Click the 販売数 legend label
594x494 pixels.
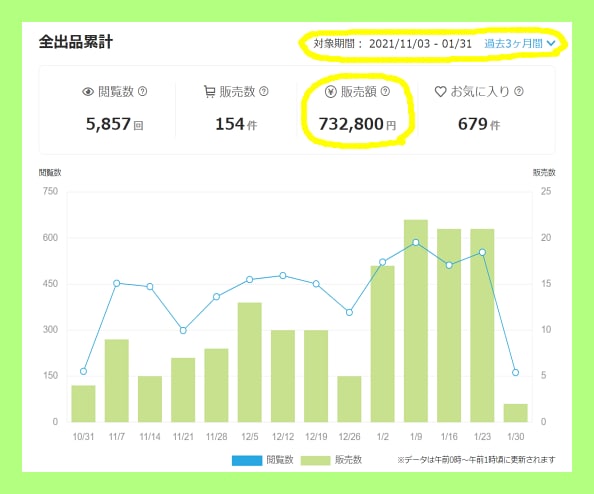pos(349,460)
